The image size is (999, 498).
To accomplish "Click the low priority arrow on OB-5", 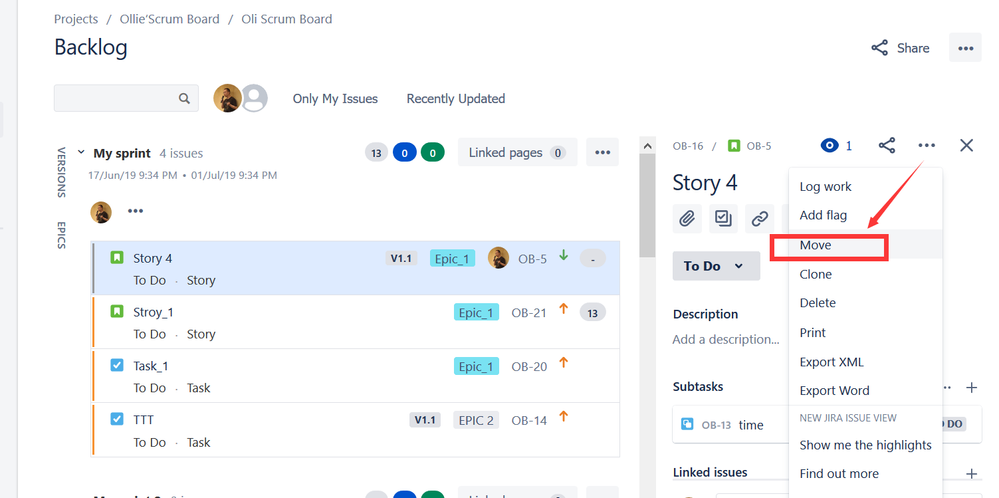I will 563,255.
